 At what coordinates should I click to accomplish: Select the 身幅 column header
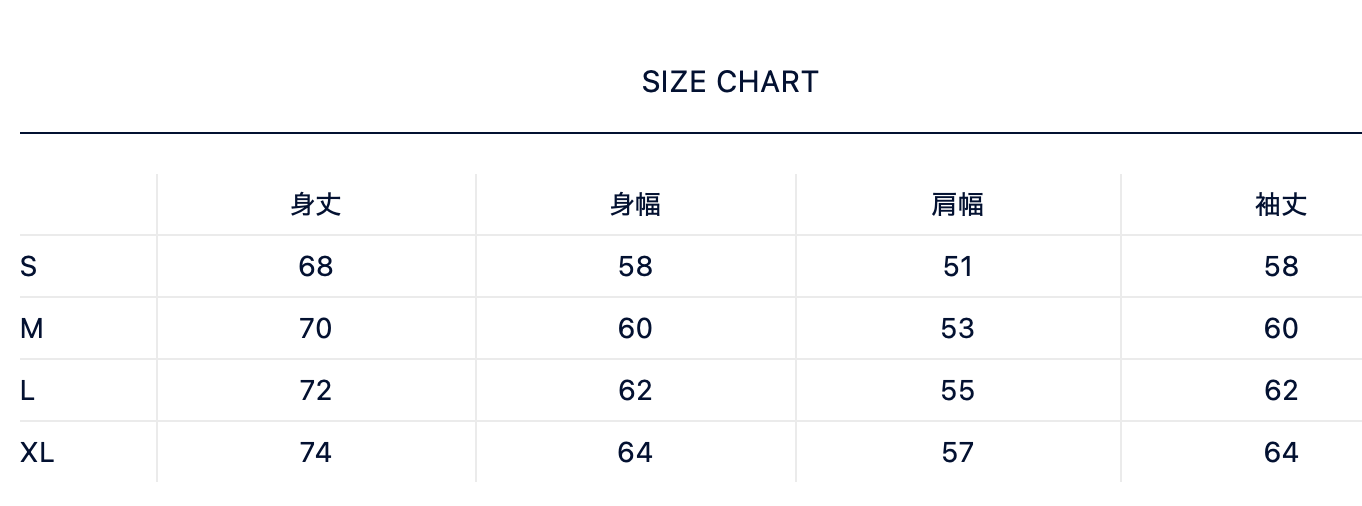pyautogui.click(x=635, y=205)
